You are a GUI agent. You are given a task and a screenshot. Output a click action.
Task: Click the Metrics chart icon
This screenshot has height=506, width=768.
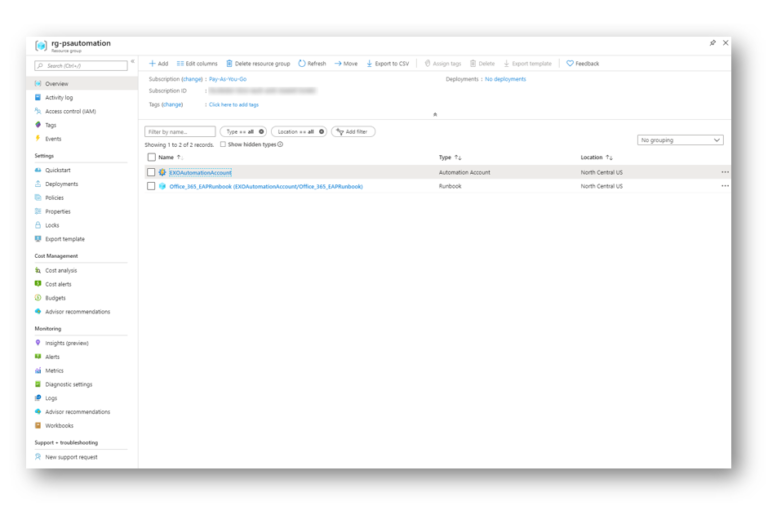tap(38, 370)
